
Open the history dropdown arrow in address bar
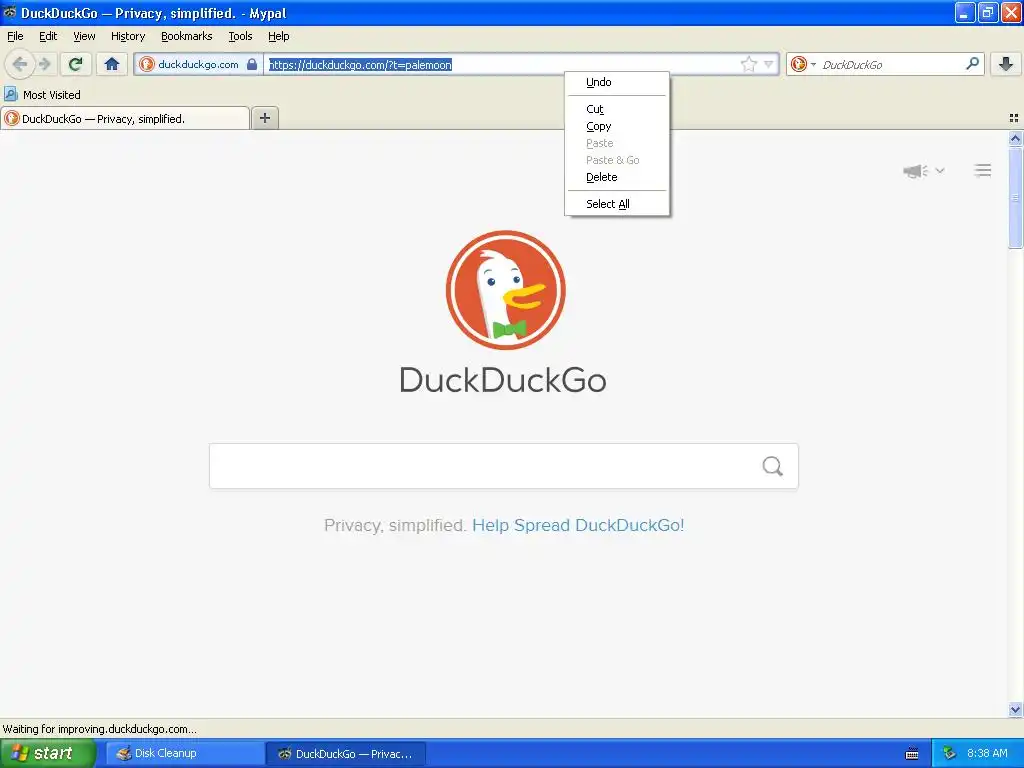(769, 64)
